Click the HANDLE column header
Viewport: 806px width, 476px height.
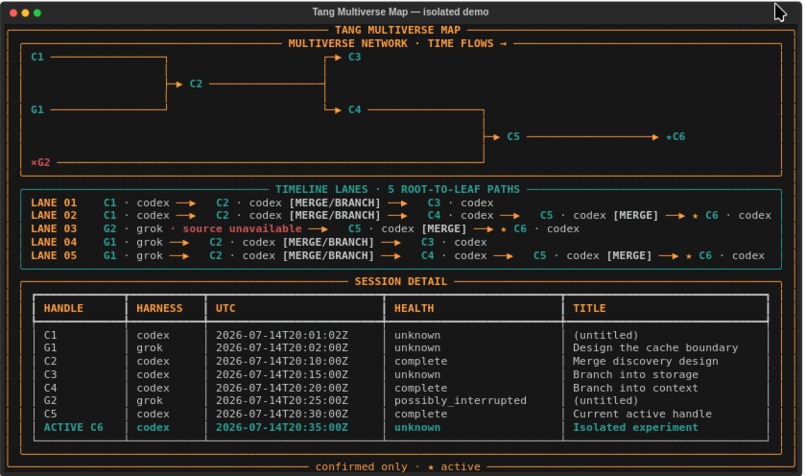coord(63,308)
